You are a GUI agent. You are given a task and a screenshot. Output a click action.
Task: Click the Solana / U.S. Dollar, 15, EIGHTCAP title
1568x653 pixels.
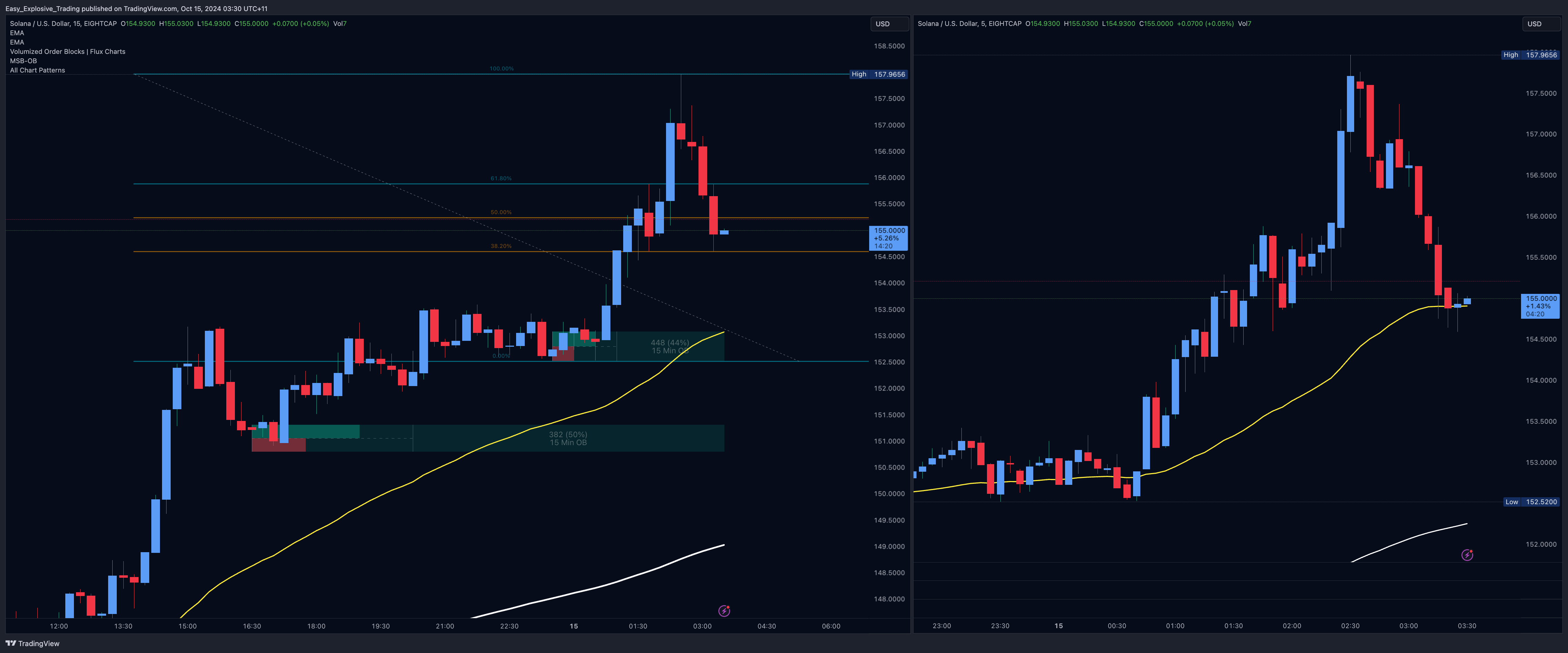click(x=63, y=24)
